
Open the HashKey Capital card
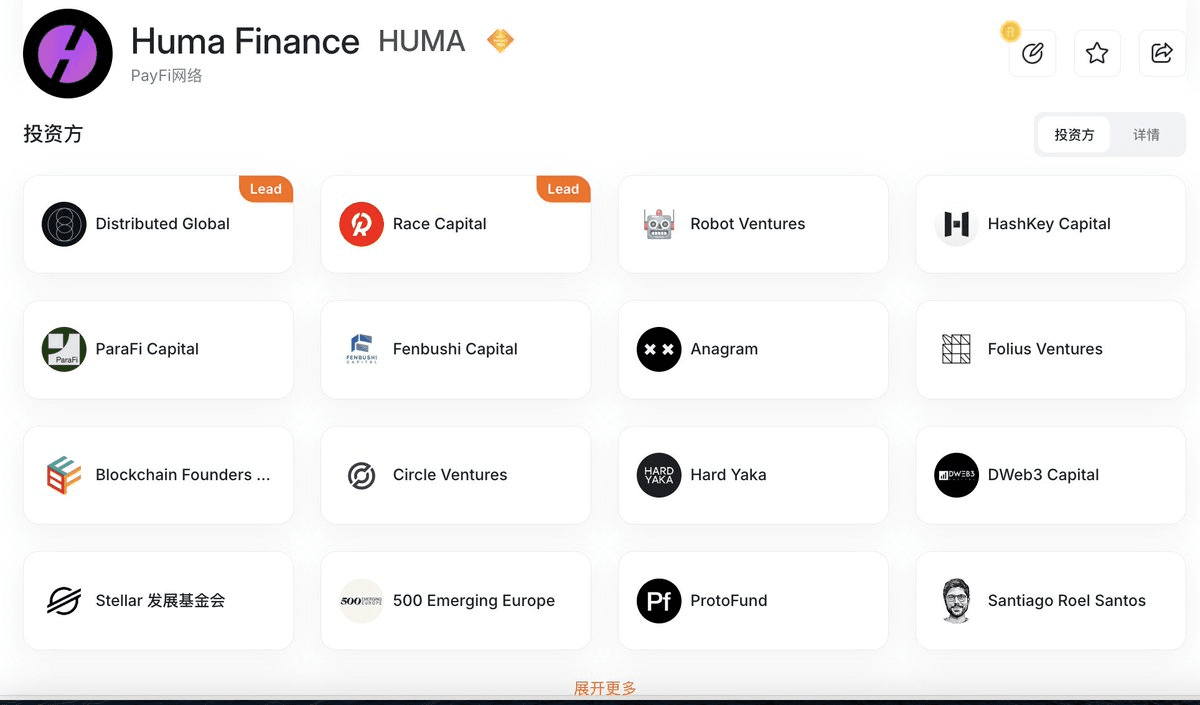click(1051, 224)
